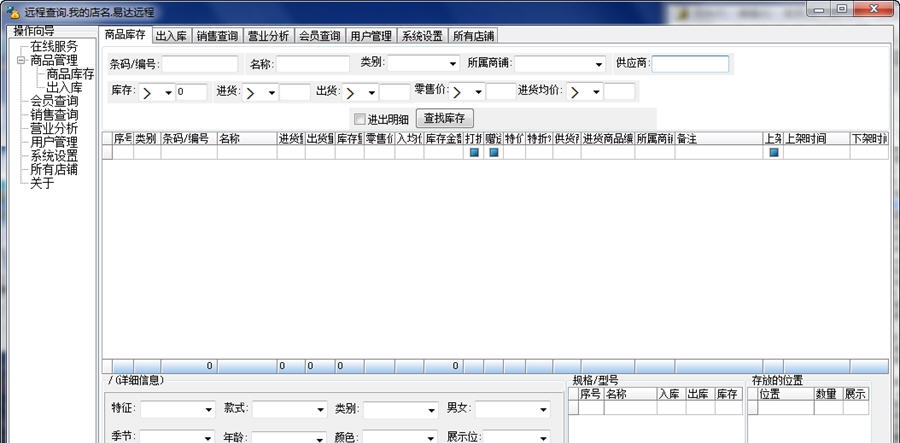The image size is (900, 443).
Task: Click the 零售价 value input field
Action: point(501,92)
